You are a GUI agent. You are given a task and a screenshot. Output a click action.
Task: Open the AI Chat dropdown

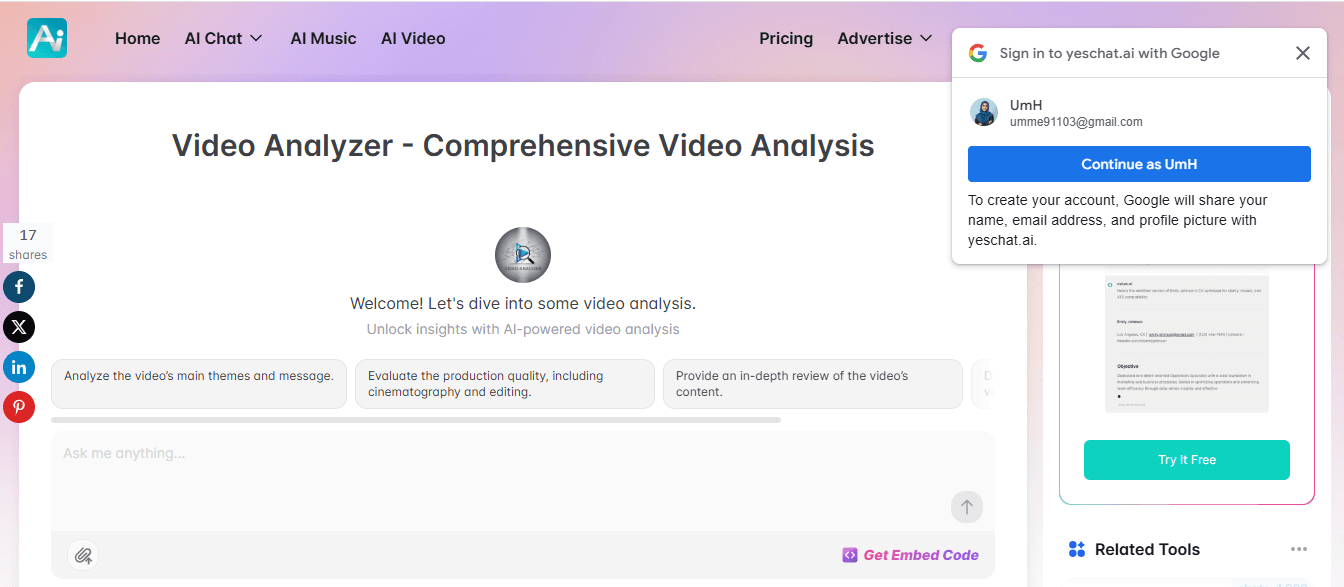222,38
